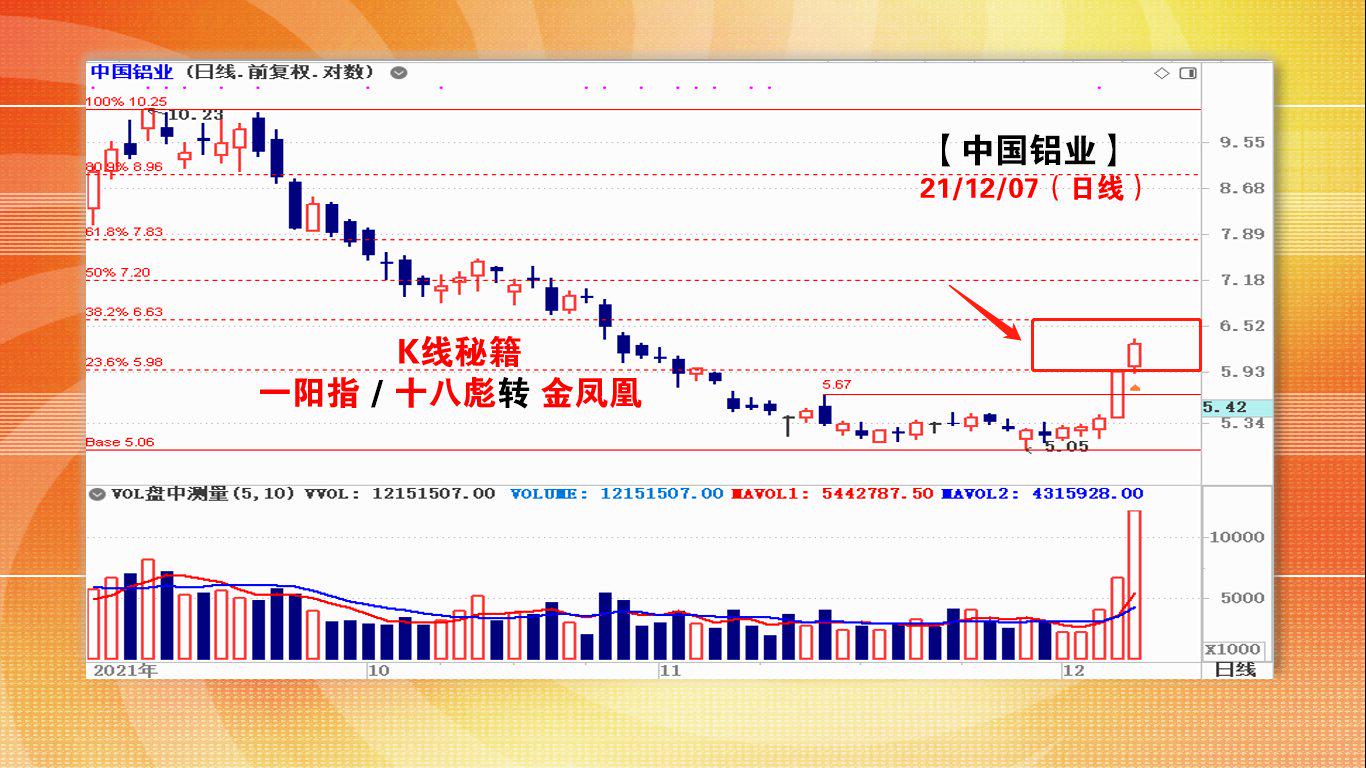This screenshot has width=1366, height=768.
Task: Click the month 10 time axis marker
Action: click(x=378, y=671)
